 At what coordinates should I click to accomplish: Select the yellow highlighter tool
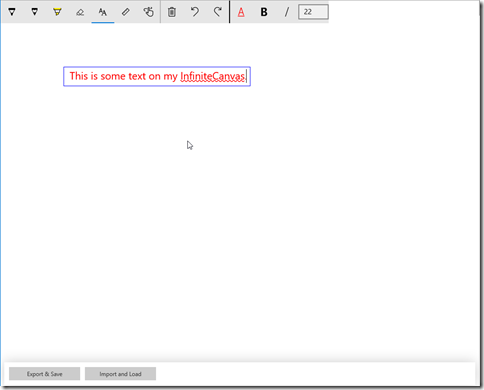[x=57, y=12]
